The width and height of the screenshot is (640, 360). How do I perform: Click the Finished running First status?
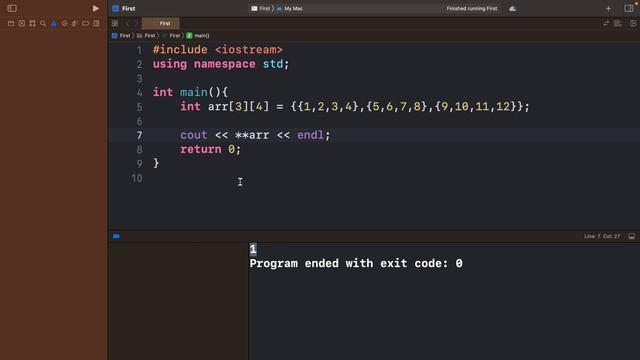click(x=471, y=8)
